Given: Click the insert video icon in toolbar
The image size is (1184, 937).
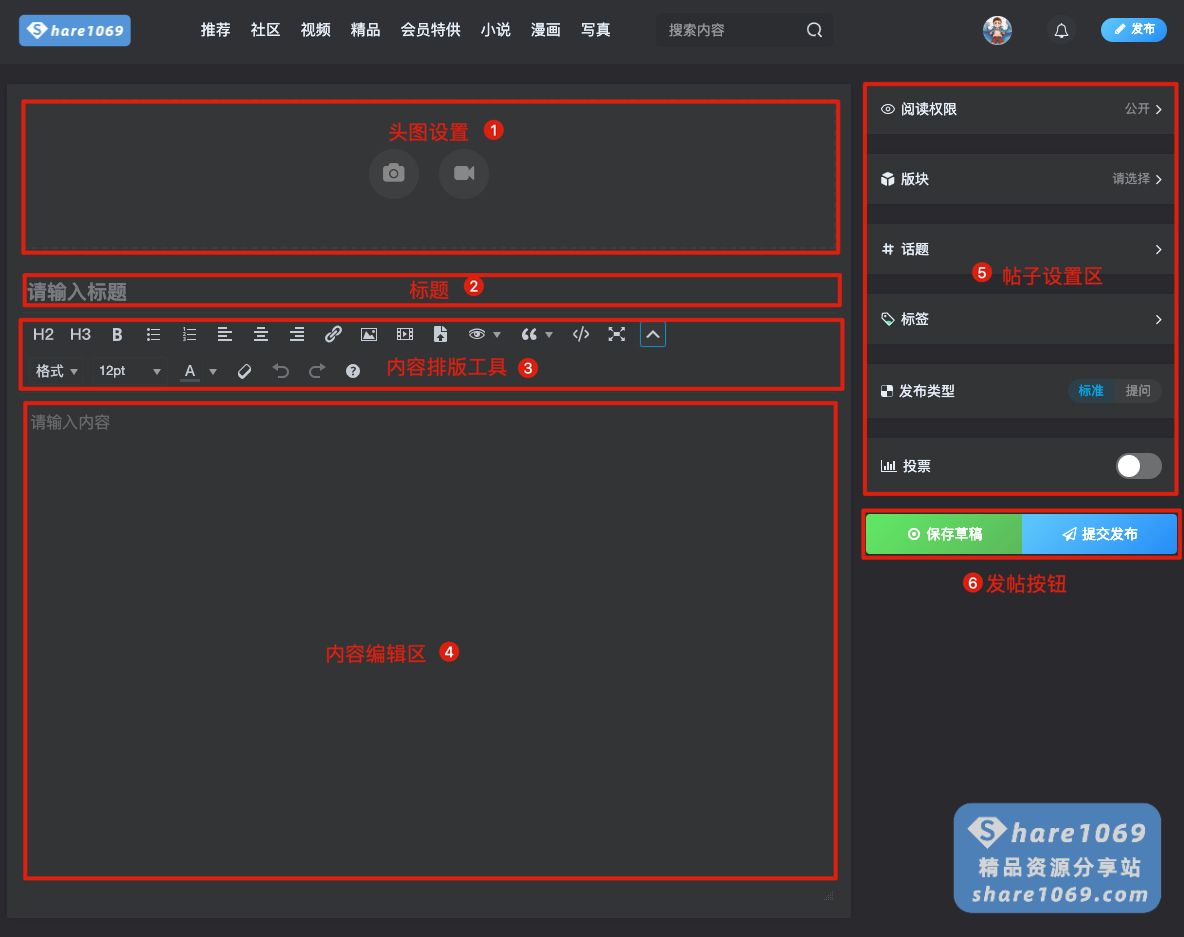Looking at the screenshot, I should pos(404,334).
